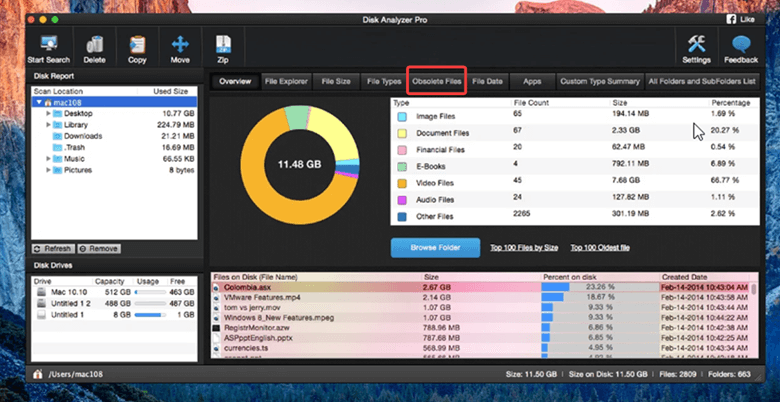Viewport: 780px width, 402px height.
Task: Click the home icon beside /Users/mac108
Action: (x=37, y=374)
